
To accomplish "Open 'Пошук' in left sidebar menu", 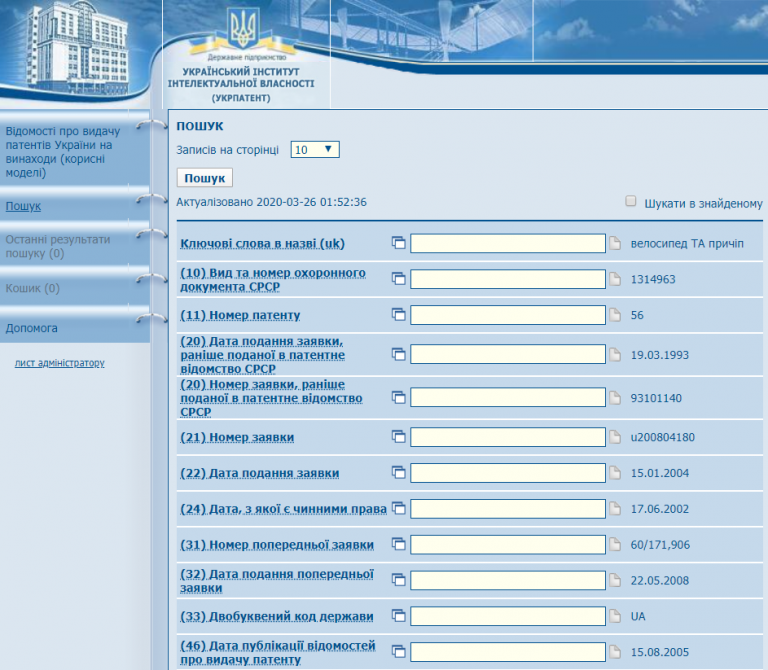I will 23,206.
